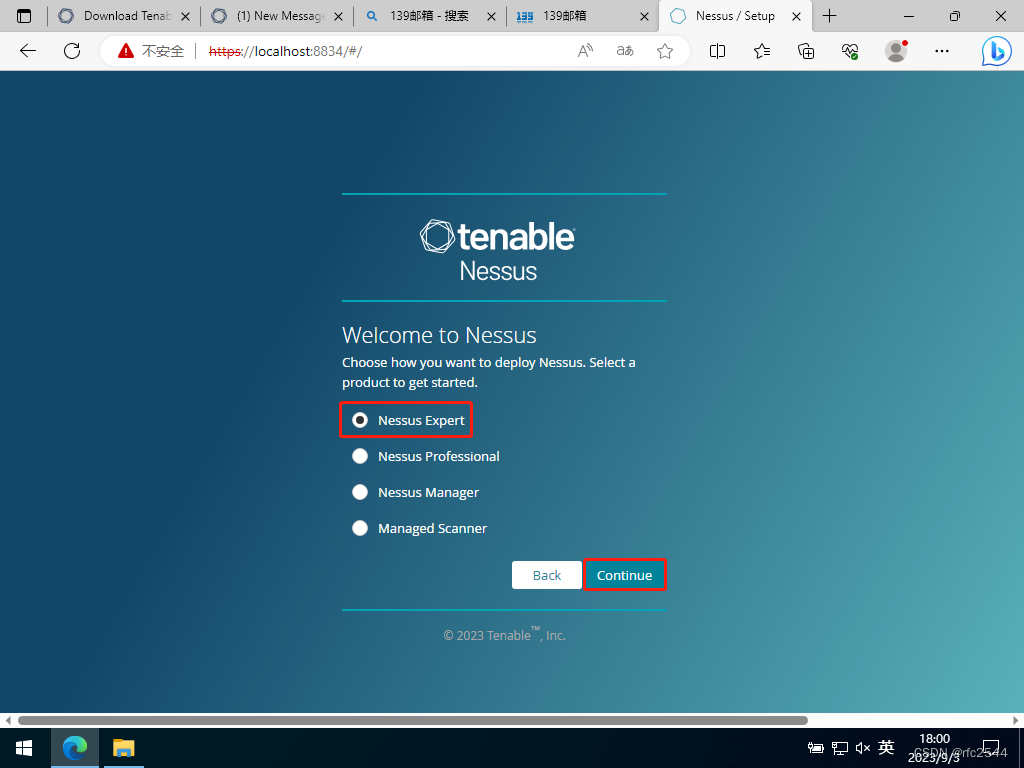Pick the Managed Scanner option
1024x768 pixels.
tap(360, 528)
